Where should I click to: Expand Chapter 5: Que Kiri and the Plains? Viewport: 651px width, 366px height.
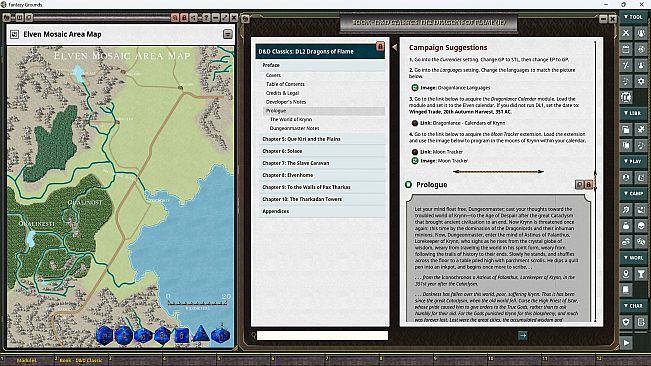tap(322, 139)
